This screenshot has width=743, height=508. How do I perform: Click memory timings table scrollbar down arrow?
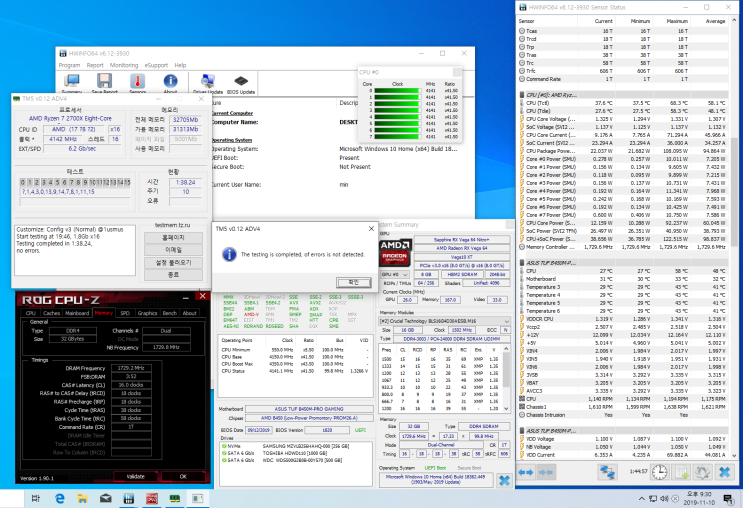[506, 408]
